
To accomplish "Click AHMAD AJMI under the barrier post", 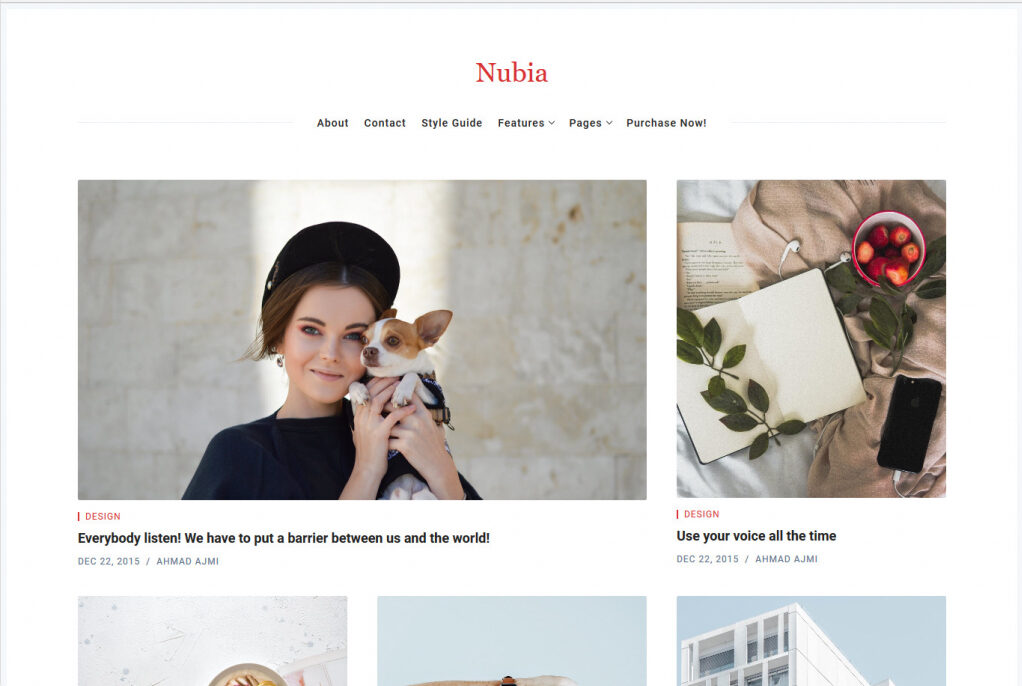I will 188,561.
